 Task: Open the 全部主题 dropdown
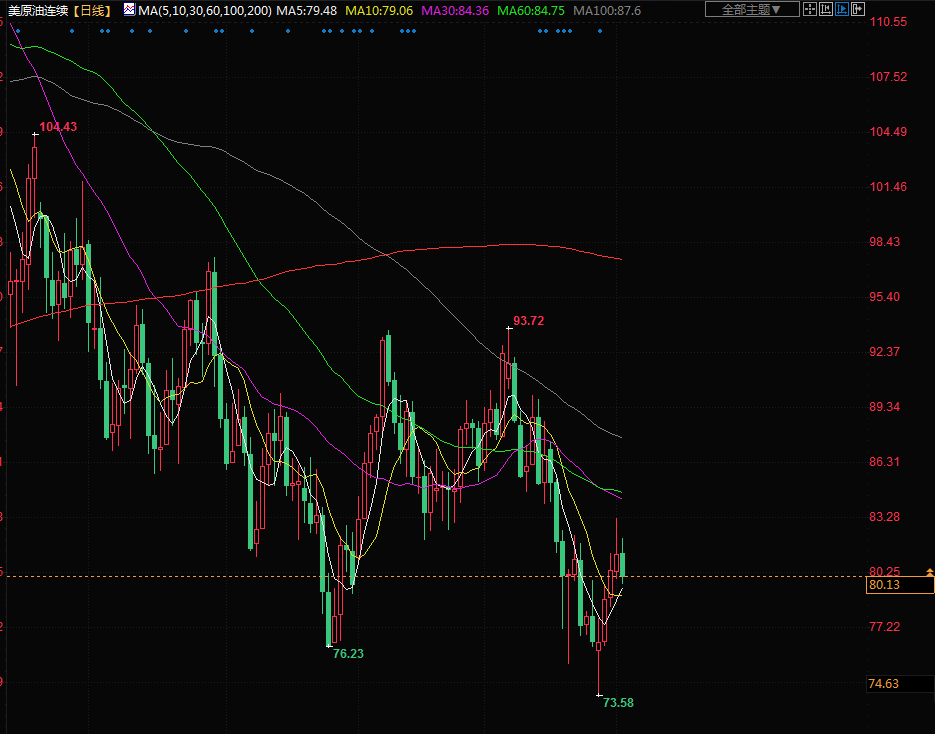pos(751,9)
